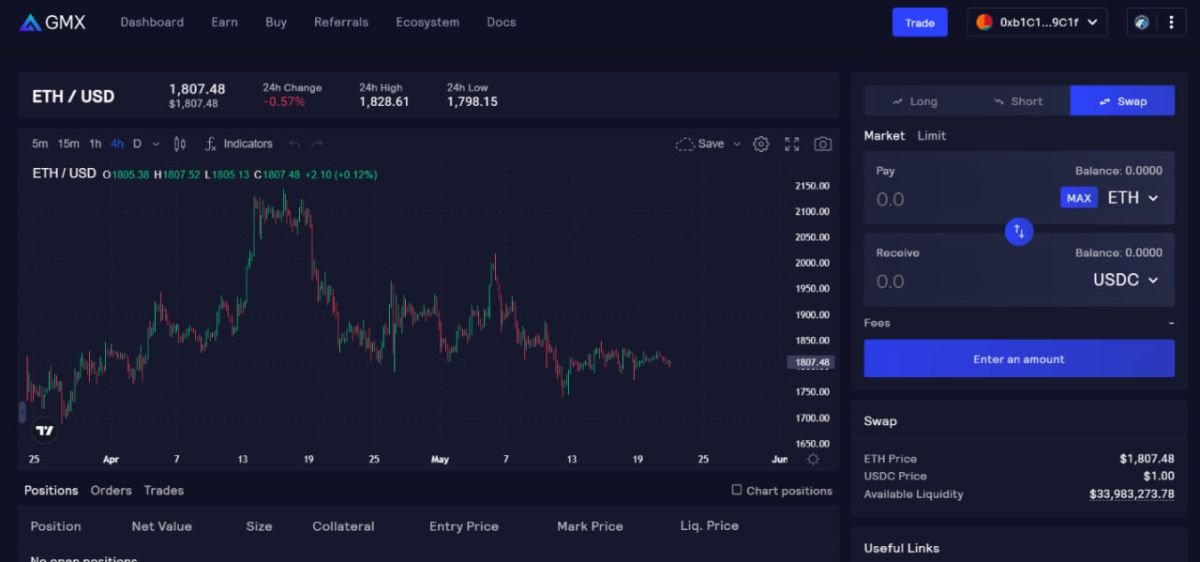Click the -0.57% 24h change value

284,102
